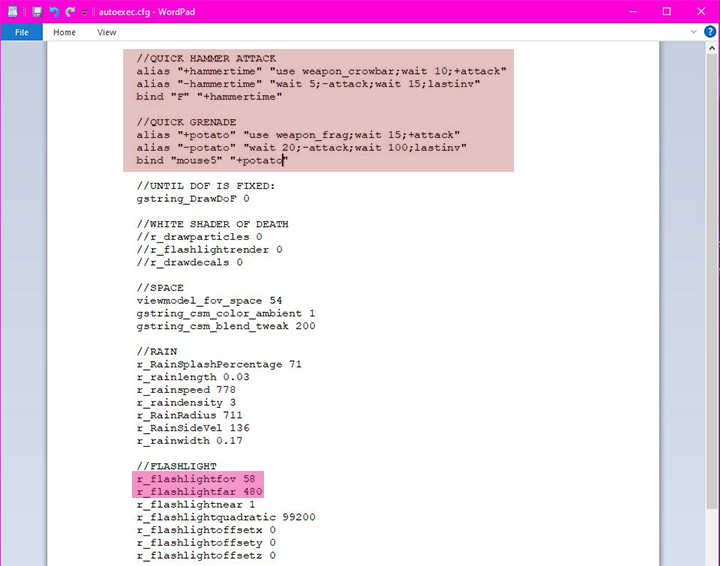Click the //r_flashlightrender 0 line
Screen dimensions: 720x566
(x=209, y=249)
